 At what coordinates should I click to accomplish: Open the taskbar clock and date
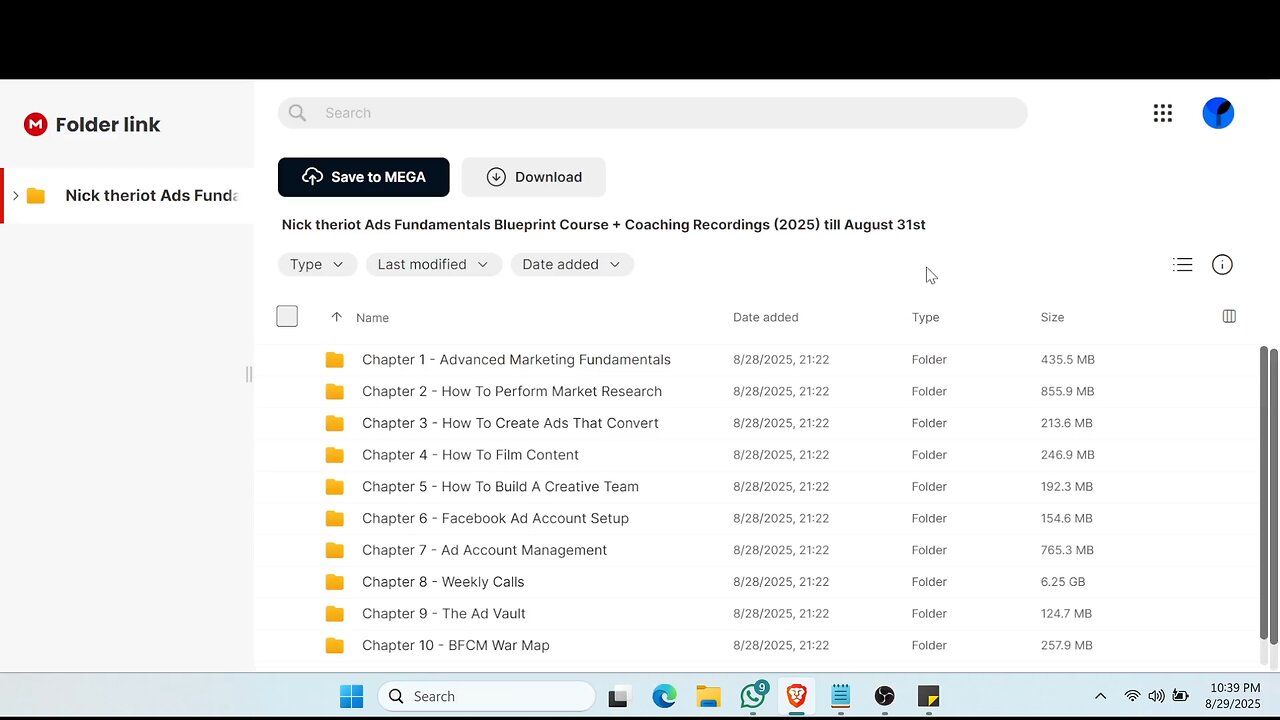pyautogui.click(x=1234, y=696)
